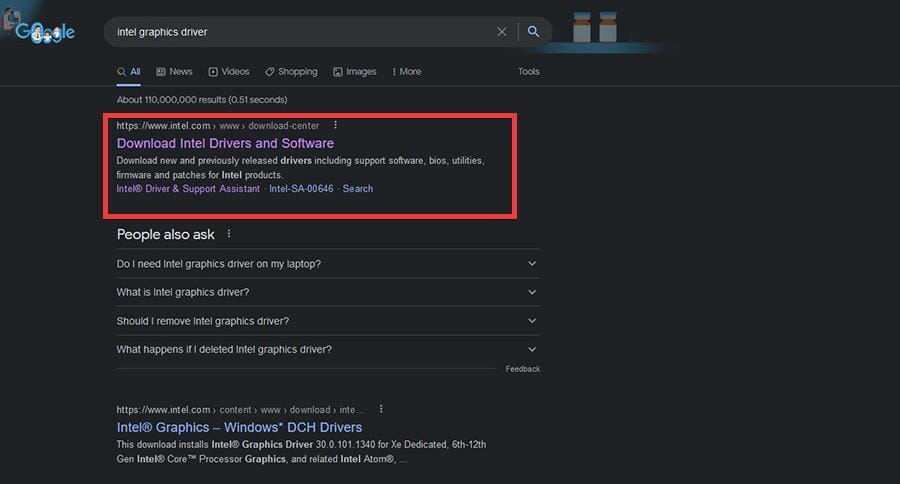900x484 pixels.
Task: Click the About 110,000,000 results text
Action: 202,100
